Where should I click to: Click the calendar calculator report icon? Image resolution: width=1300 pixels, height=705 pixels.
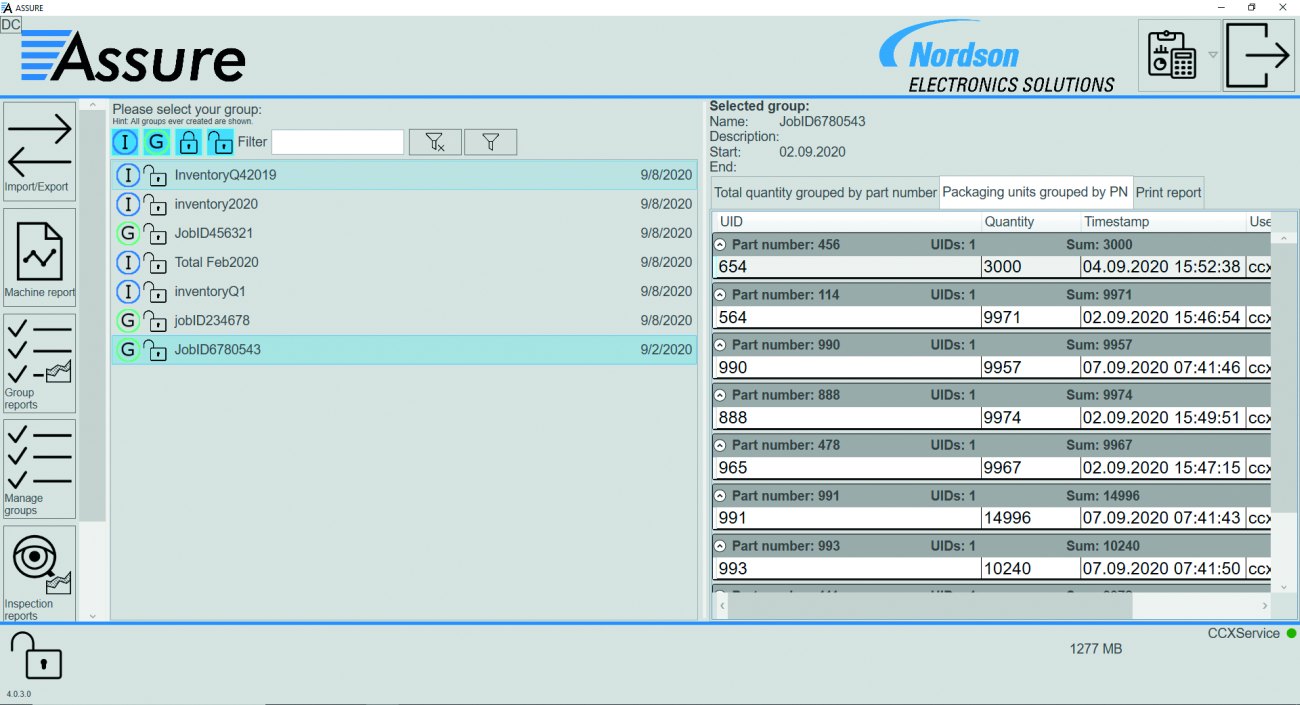click(1173, 55)
